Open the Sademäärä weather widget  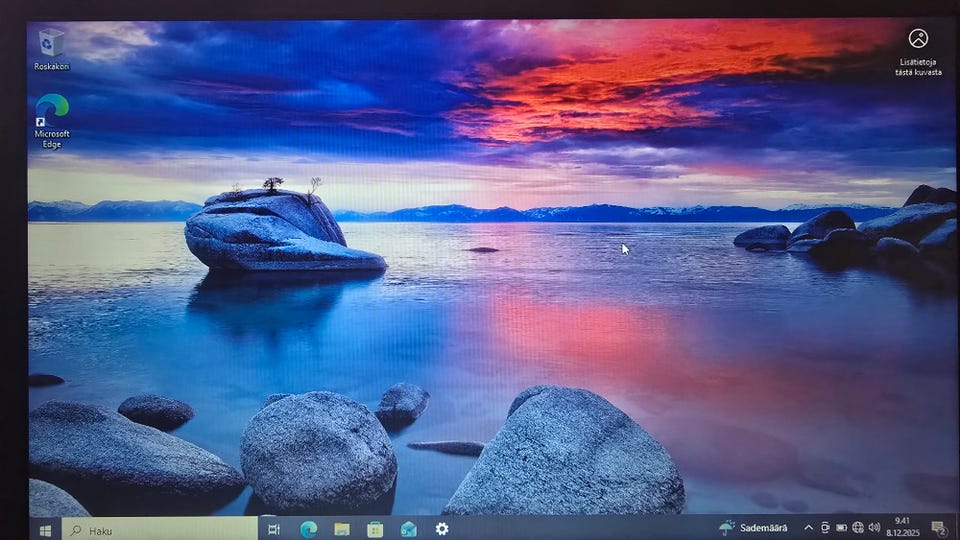[753, 527]
